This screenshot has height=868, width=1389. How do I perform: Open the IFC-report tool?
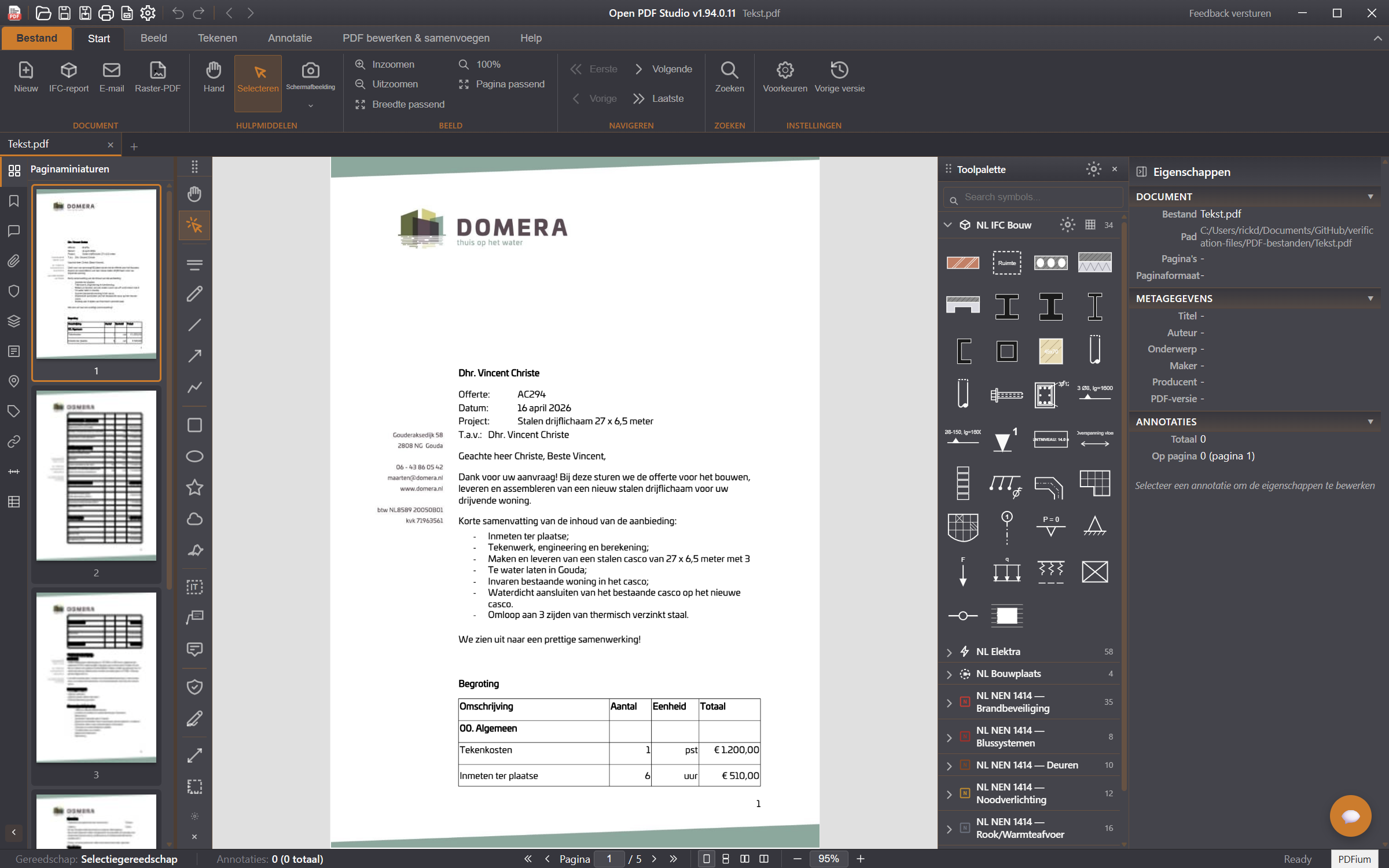69,78
